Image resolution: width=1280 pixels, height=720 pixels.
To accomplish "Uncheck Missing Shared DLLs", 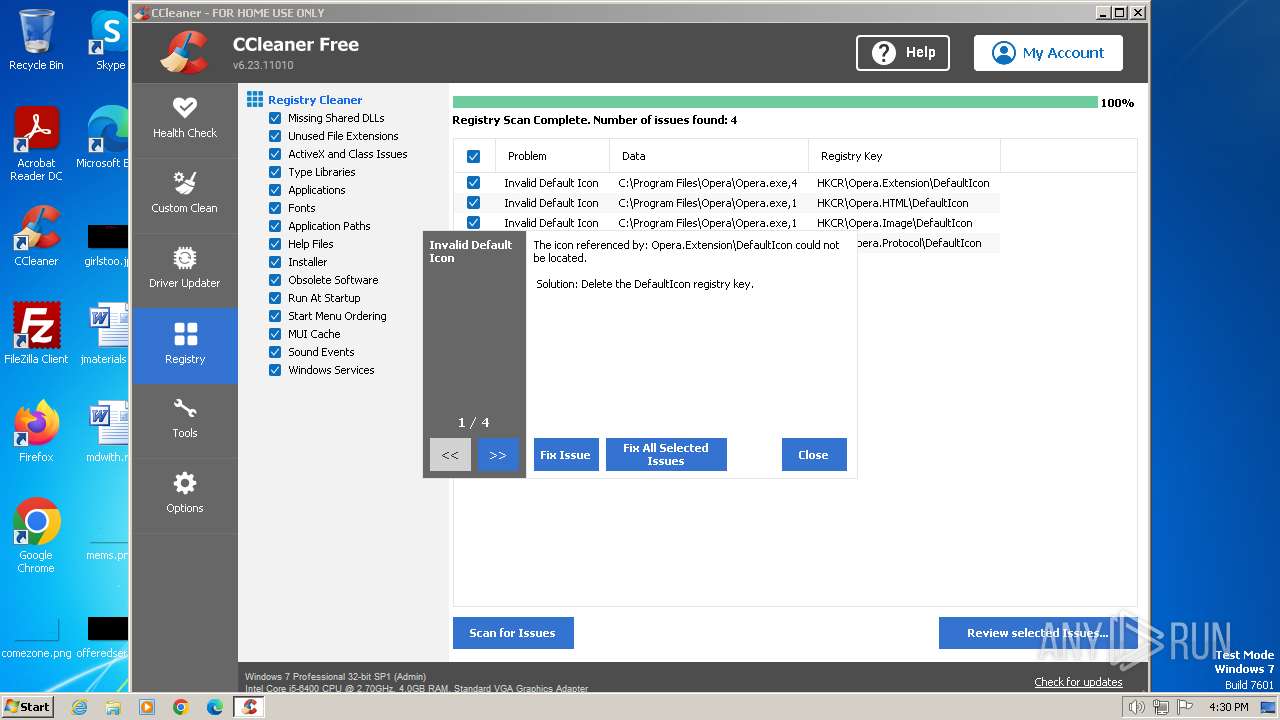I will tap(275, 118).
